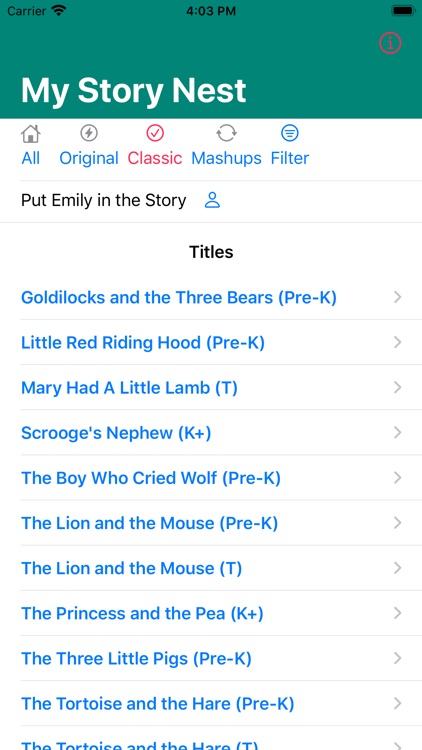This screenshot has height=750, width=422.
Task: Tap the person icon beside Emily
Action: tap(212, 200)
